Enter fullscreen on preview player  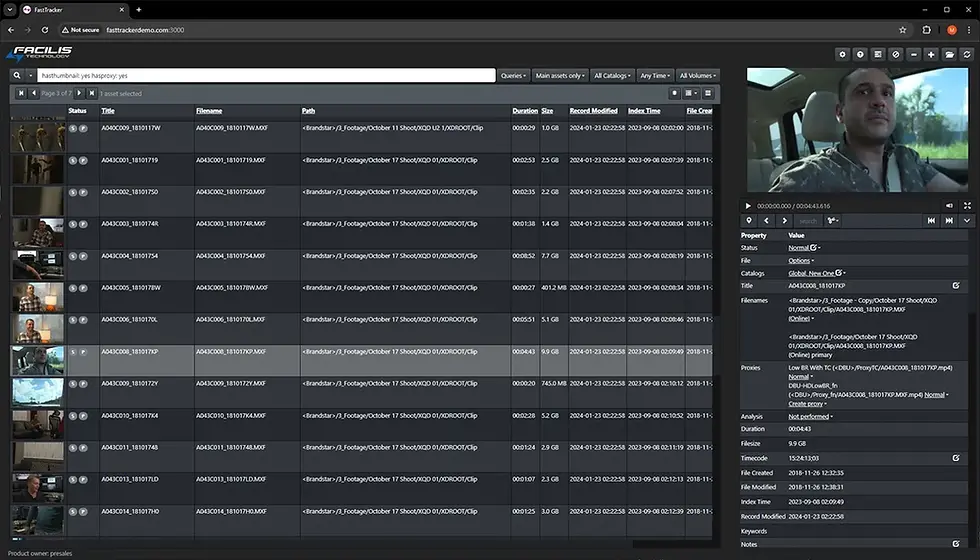tap(967, 206)
